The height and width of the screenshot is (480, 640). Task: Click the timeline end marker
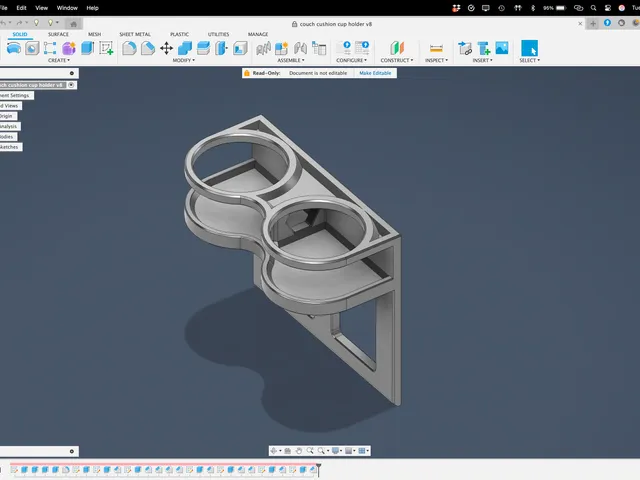pos(318,469)
